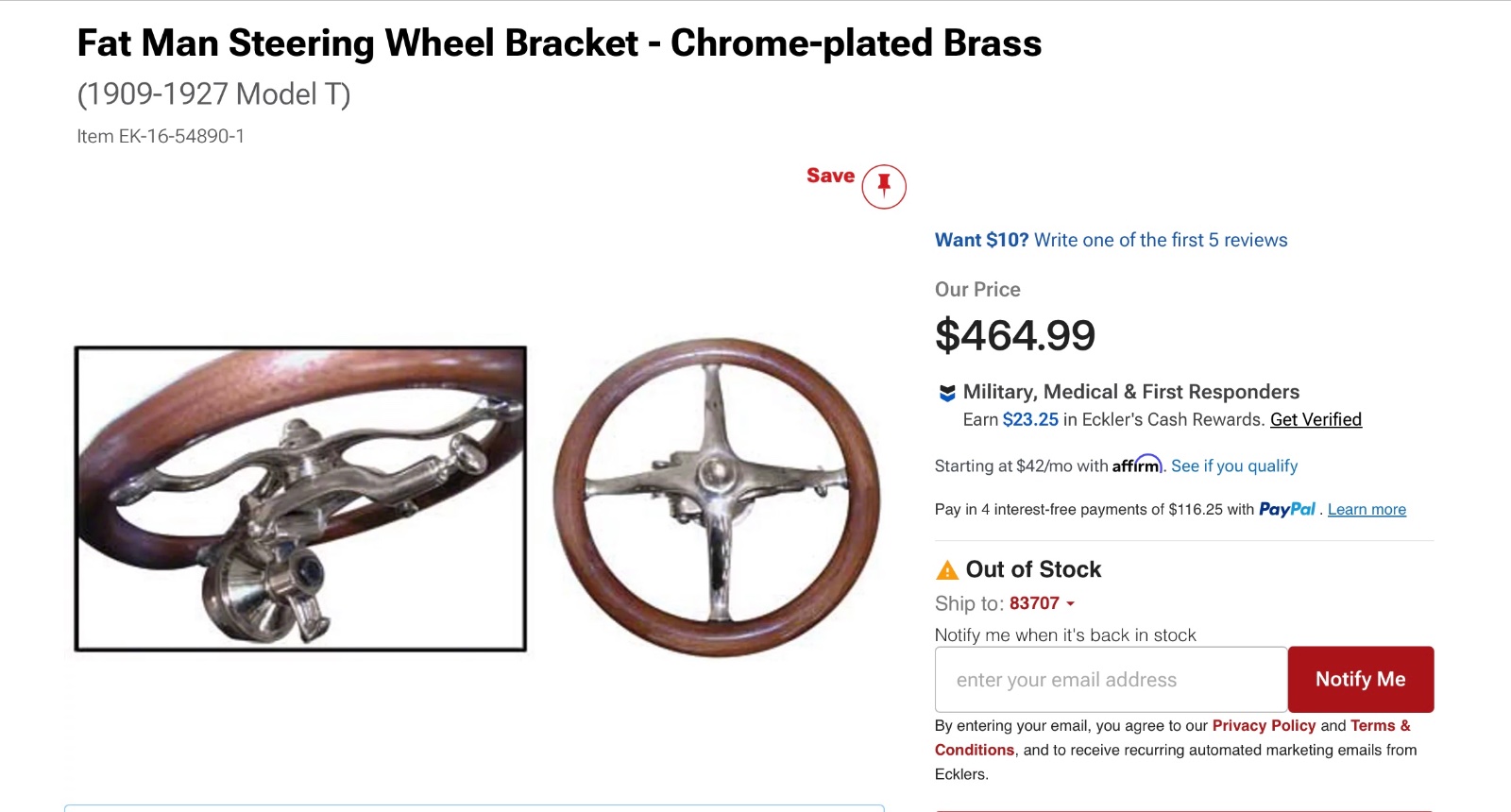
Task: Click the product title heading
Action: coord(559,43)
